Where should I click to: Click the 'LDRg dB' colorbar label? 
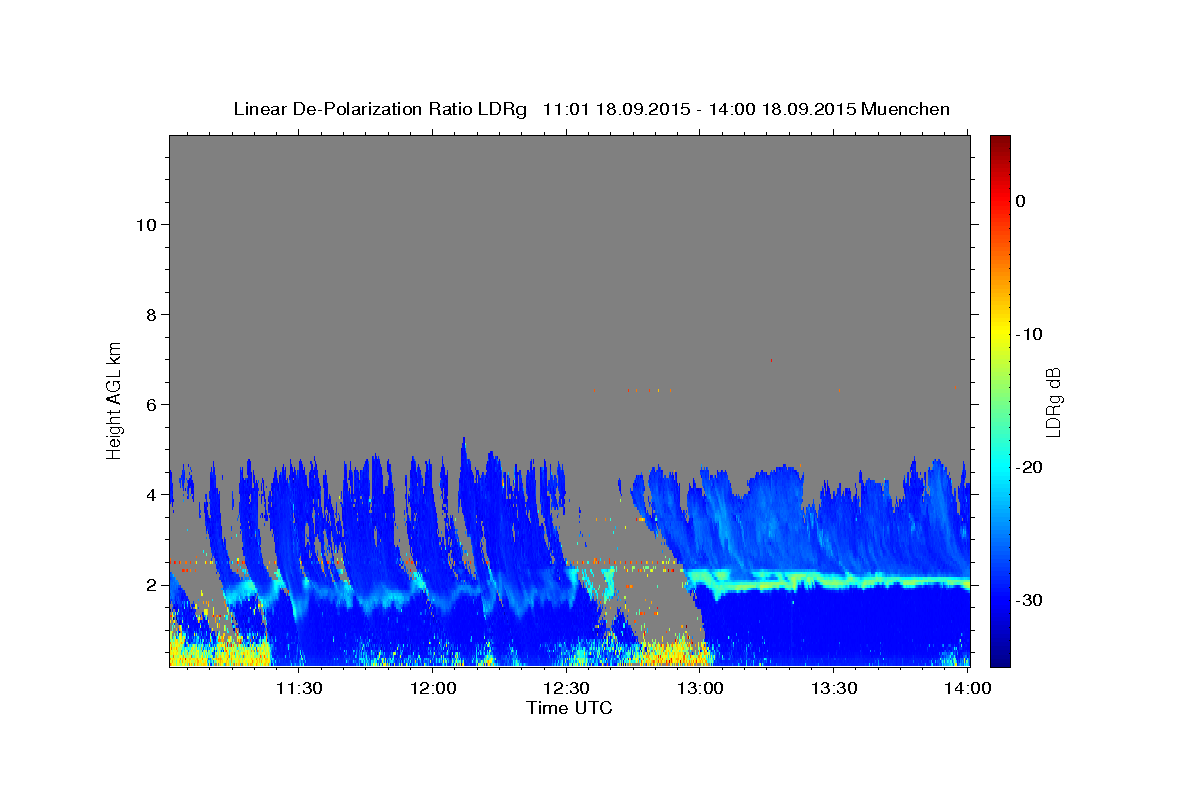1053,401
